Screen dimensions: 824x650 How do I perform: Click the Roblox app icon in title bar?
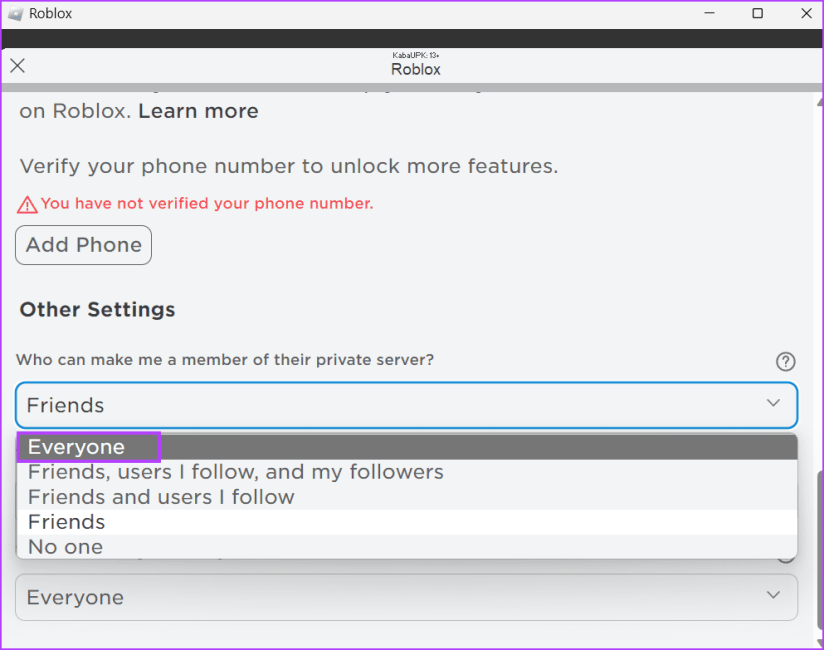(15, 14)
